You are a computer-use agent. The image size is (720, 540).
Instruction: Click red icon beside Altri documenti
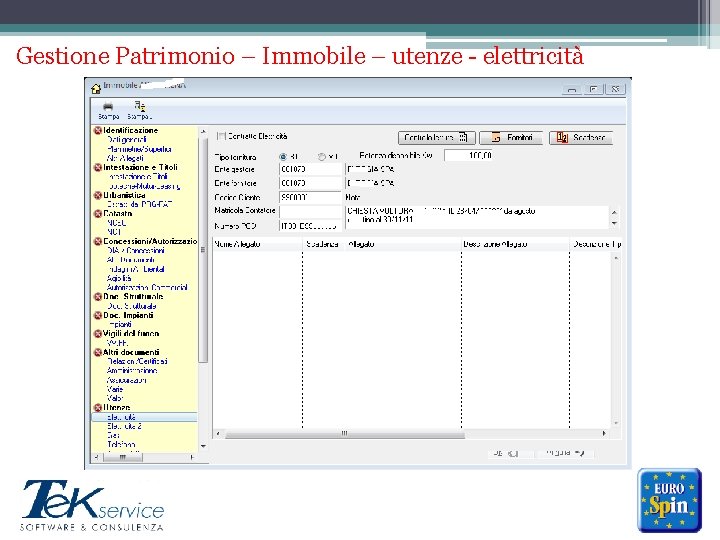pyautogui.click(x=98, y=352)
